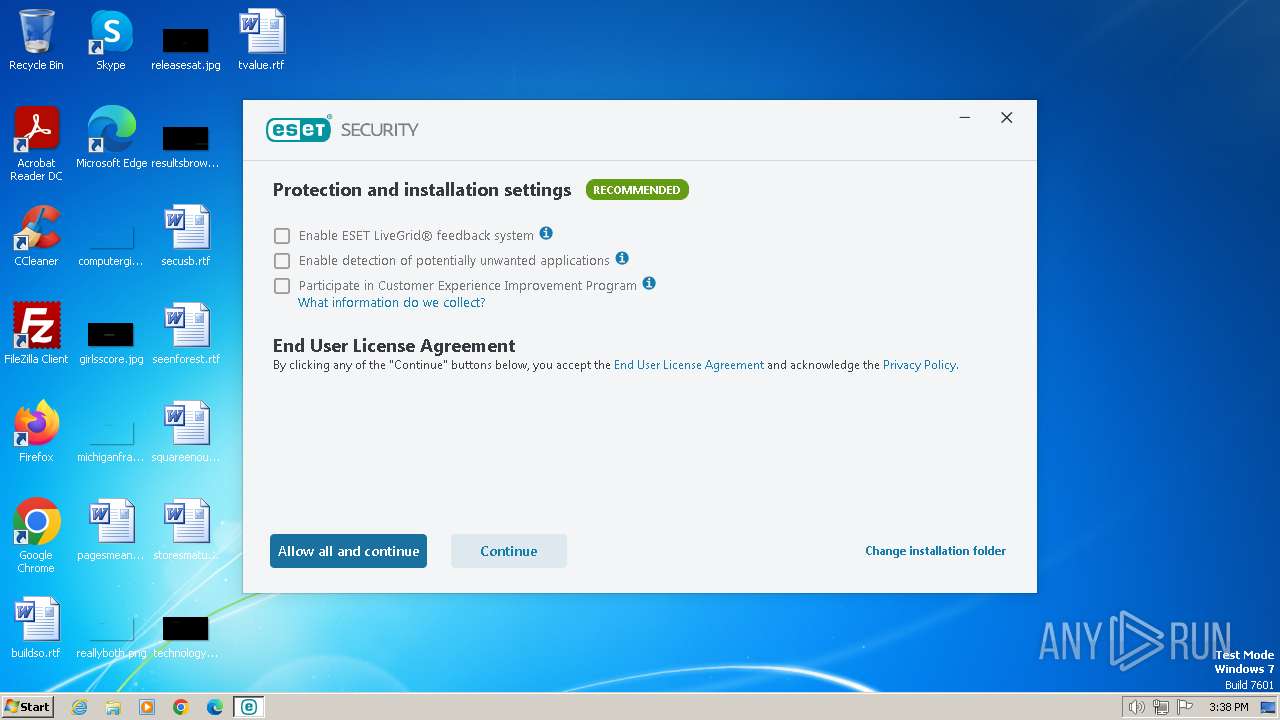Show info for potentially unwanted applications
Image resolution: width=1280 pixels, height=720 pixels.
coord(622,258)
